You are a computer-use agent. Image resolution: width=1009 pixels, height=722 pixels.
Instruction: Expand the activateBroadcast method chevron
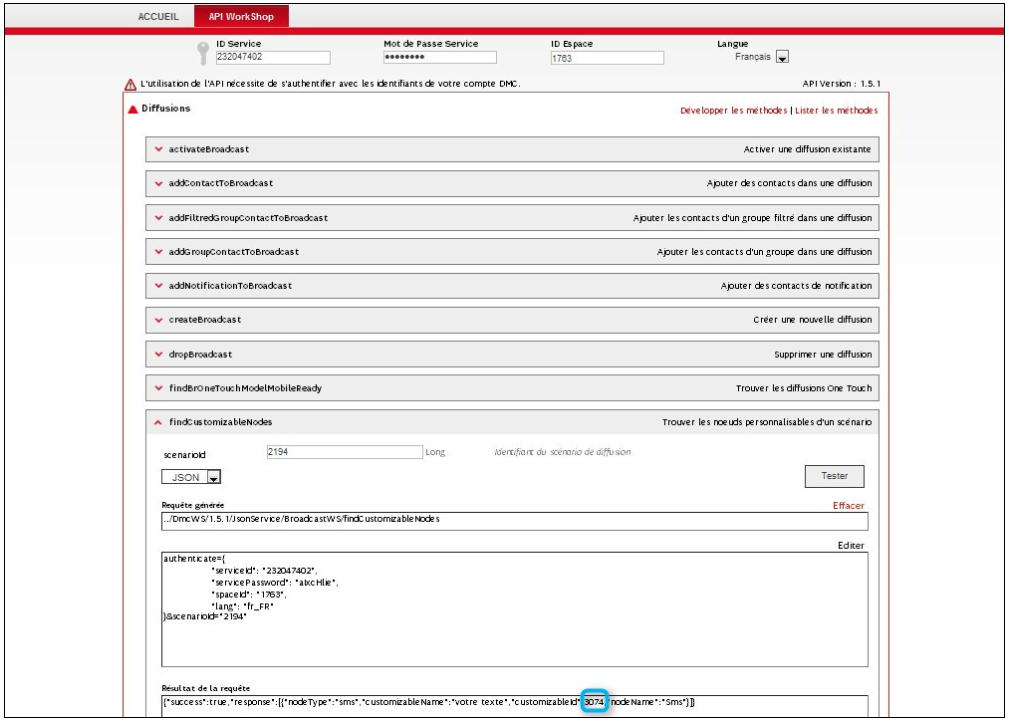tap(158, 149)
